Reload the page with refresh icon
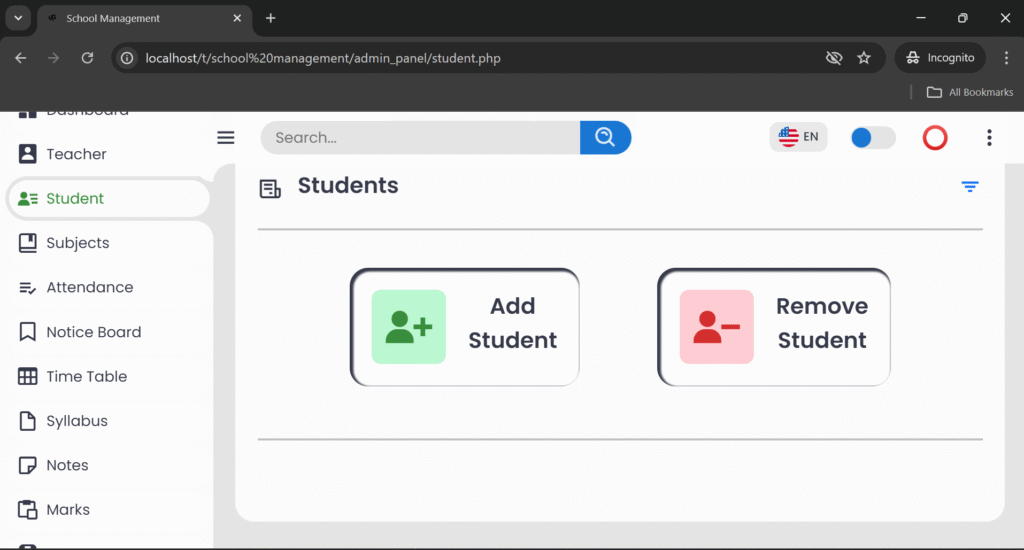This screenshot has height=550, width=1024. 88,58
